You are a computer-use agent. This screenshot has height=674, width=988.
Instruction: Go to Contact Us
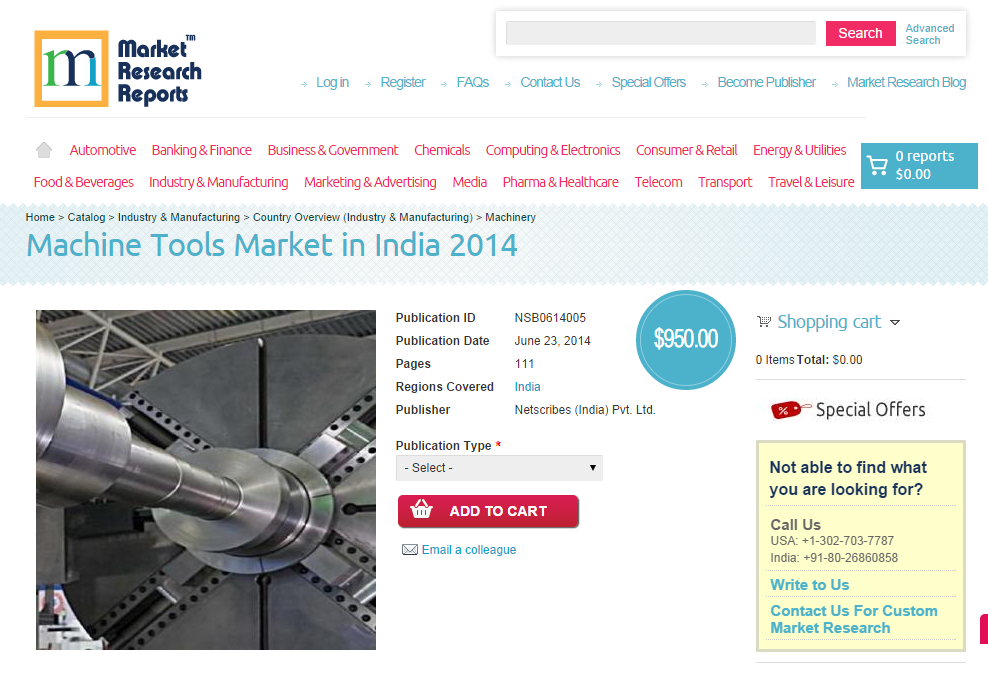tap(550, 83)
